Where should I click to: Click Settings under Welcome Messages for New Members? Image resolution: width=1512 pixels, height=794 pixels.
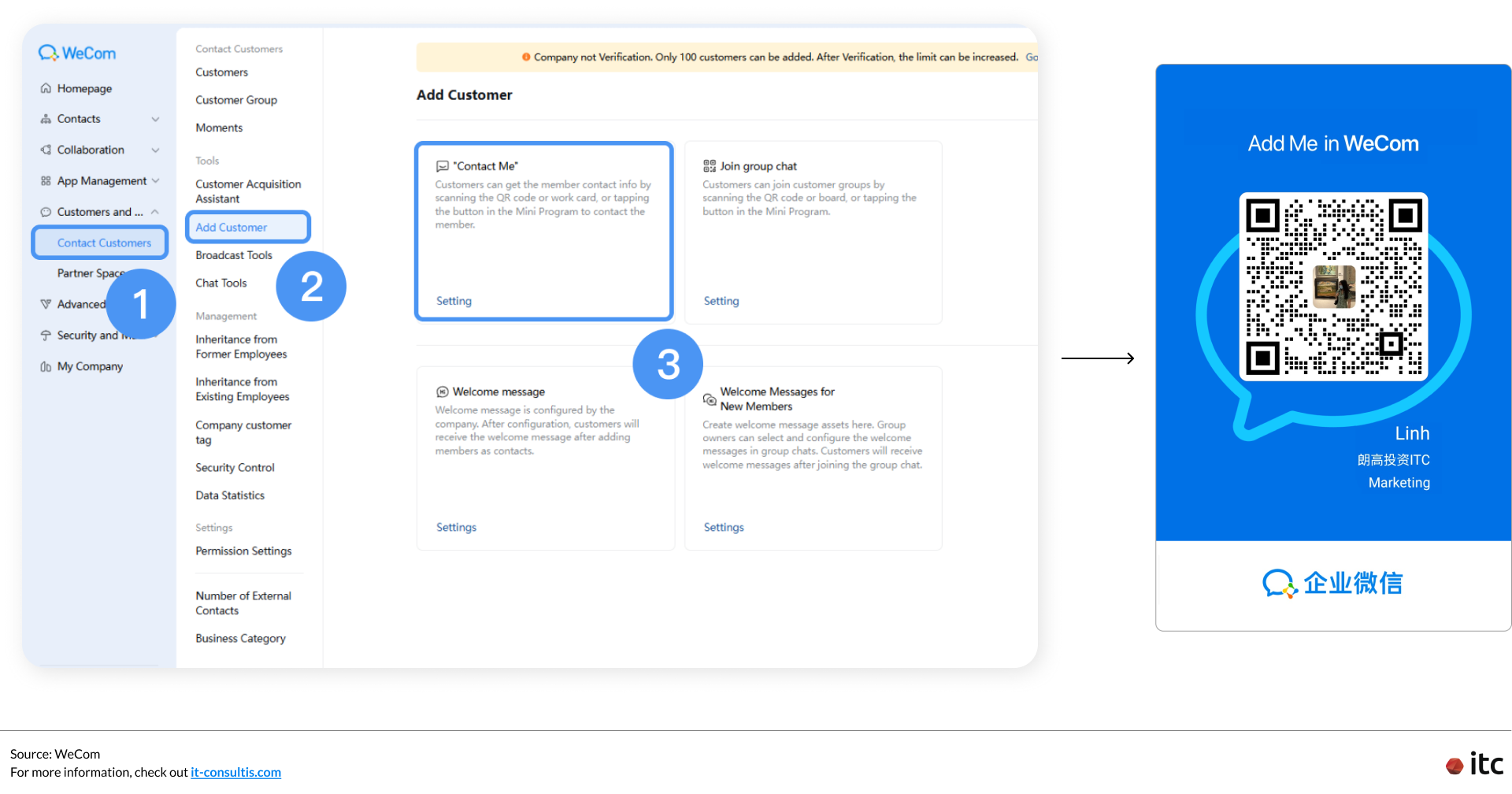click(724, 527)
